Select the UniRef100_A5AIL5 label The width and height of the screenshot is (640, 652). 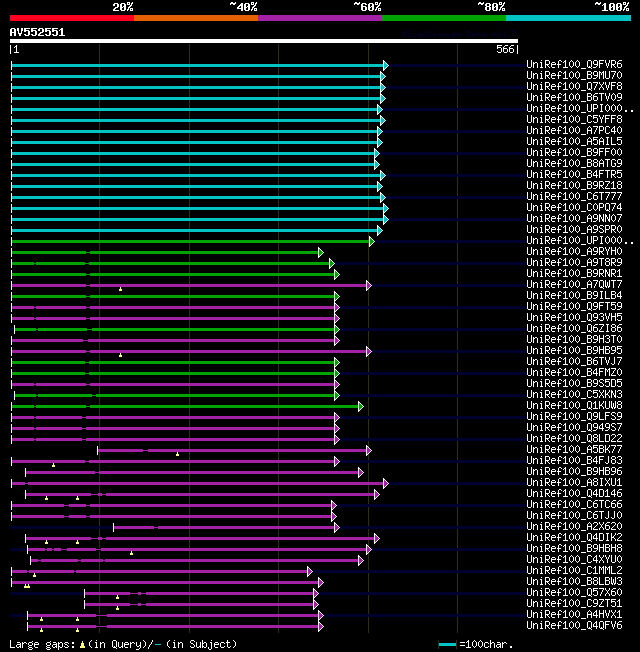pos(574,141)
